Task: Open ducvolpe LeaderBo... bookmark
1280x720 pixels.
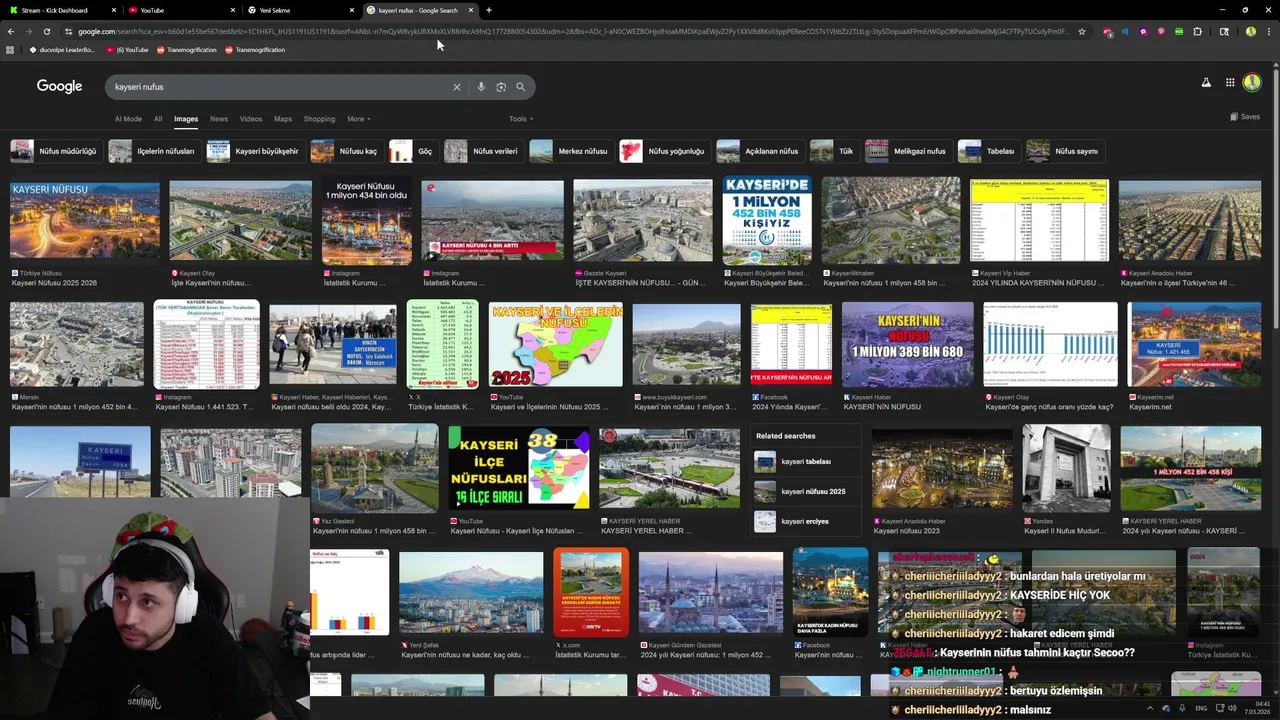Action: click(61, 50)
